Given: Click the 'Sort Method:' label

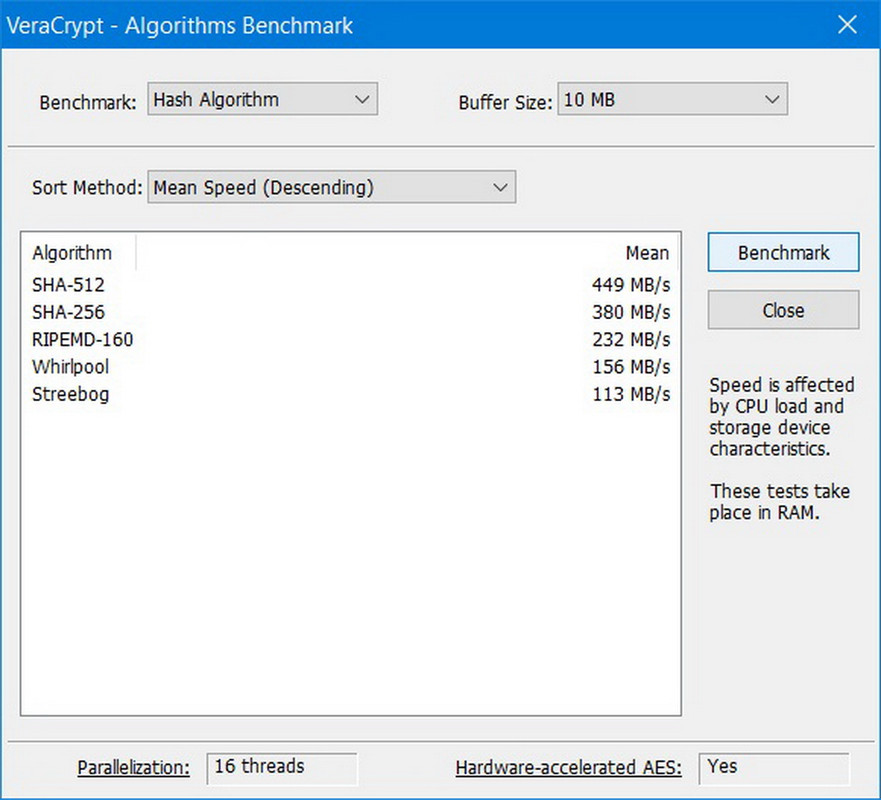Looking at the screenshot, I should point(88,187).
